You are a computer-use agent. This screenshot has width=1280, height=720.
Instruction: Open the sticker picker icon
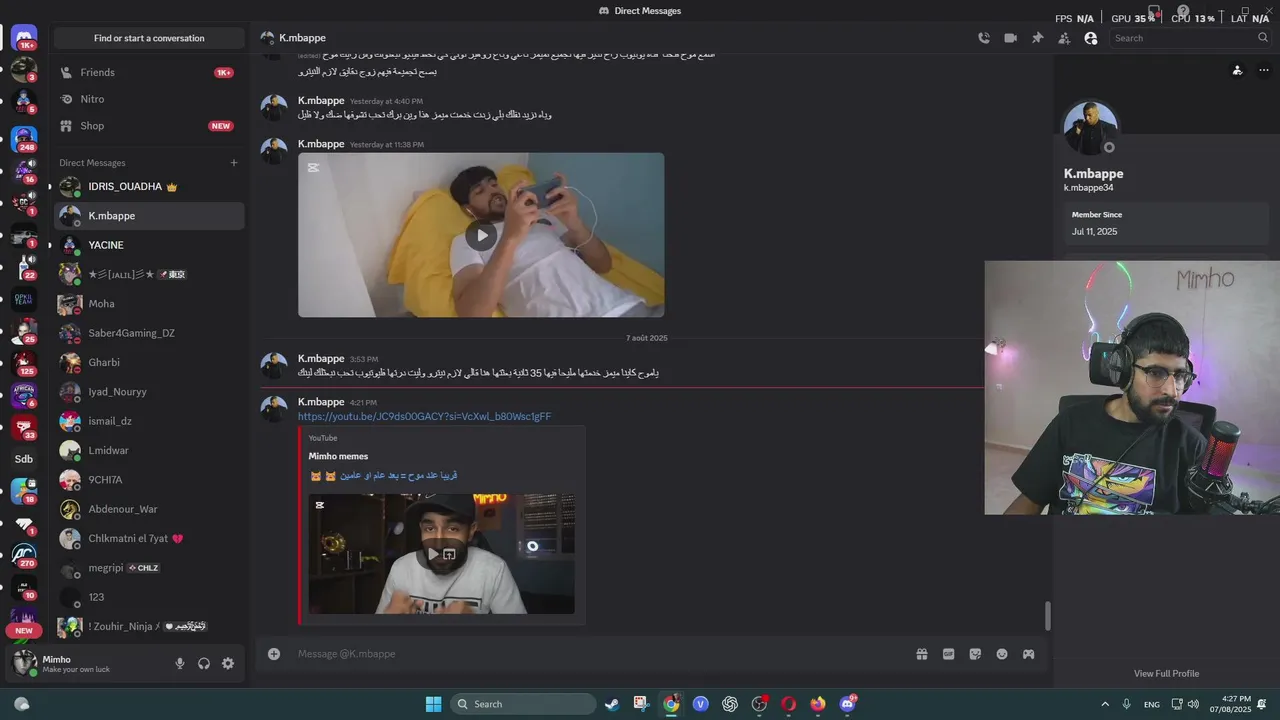975,654
